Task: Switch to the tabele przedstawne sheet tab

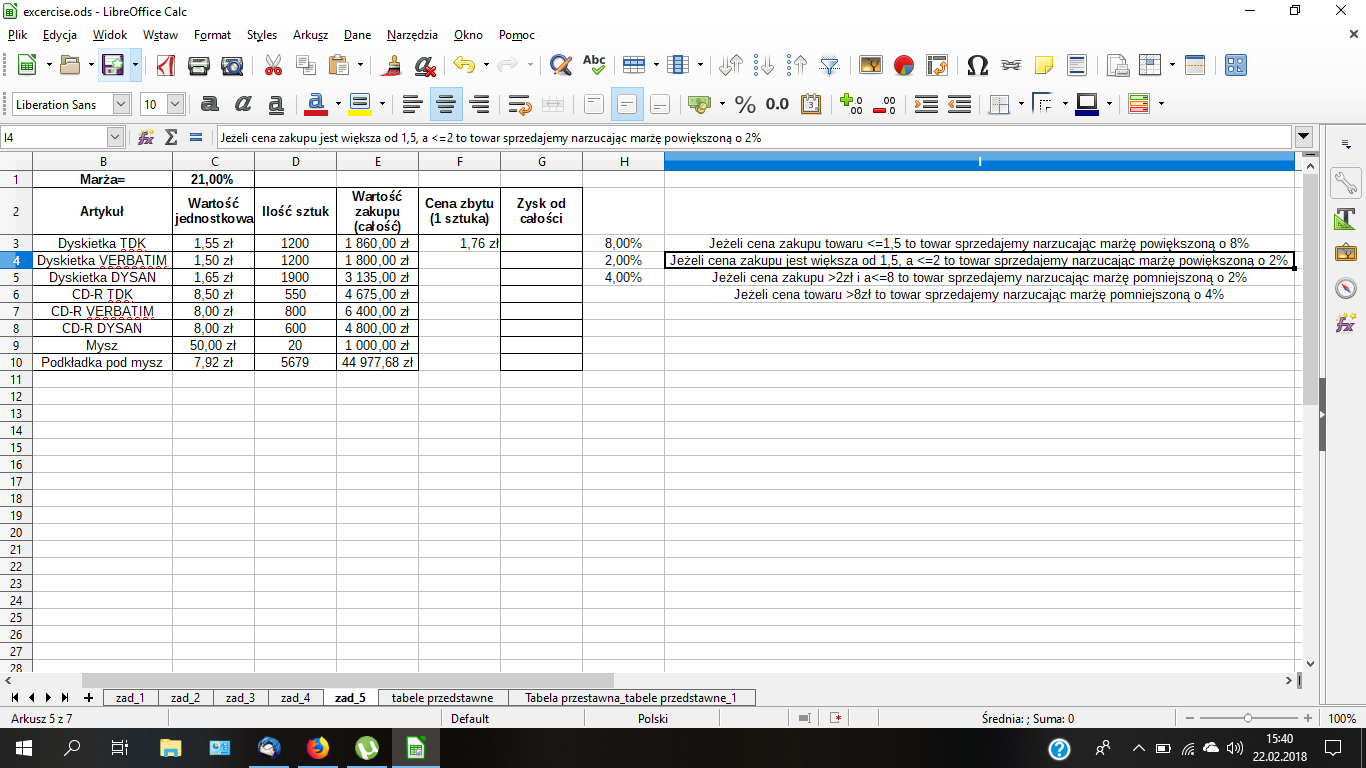Action: pyautogui.click(x=442, y=698)
